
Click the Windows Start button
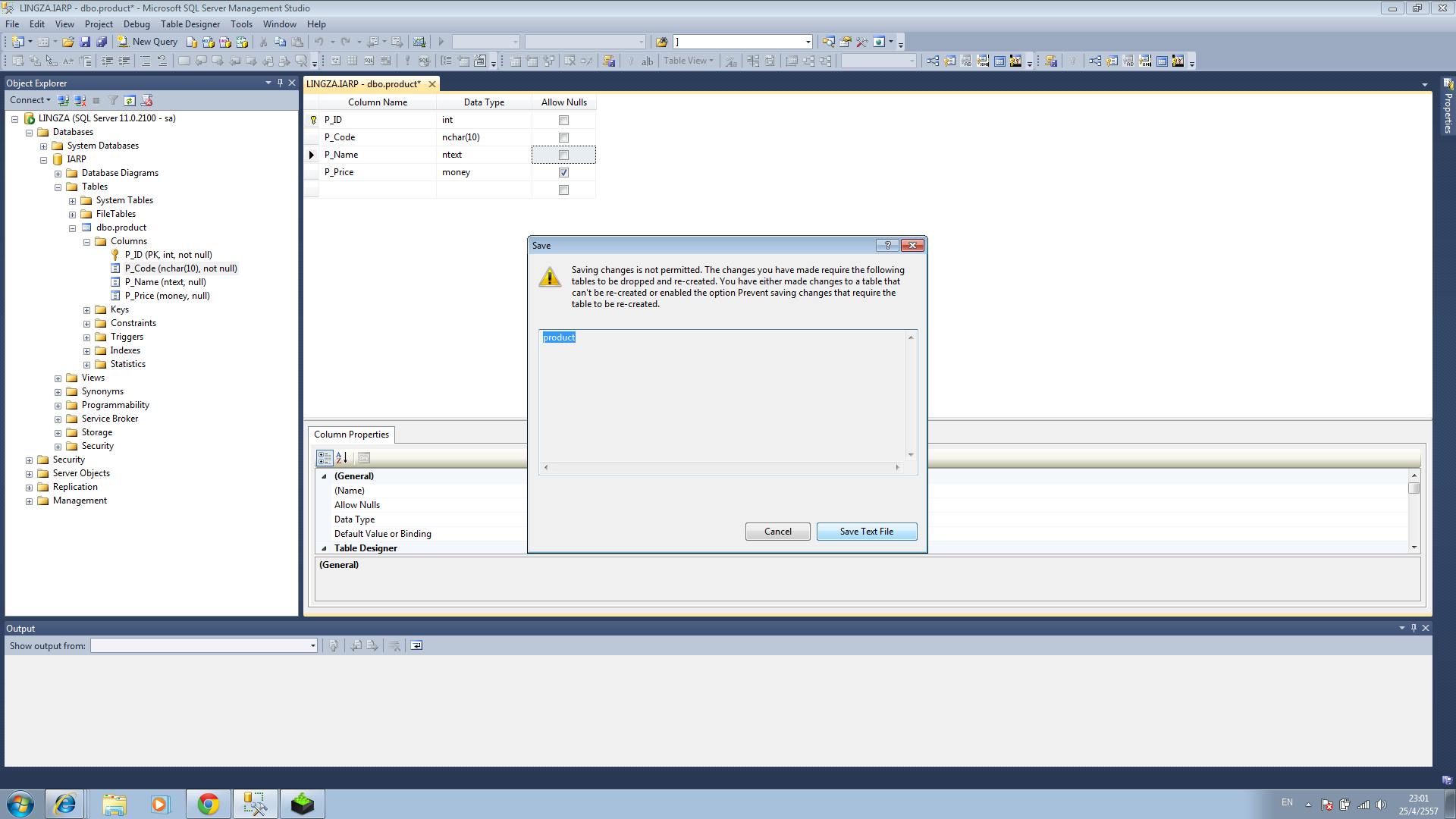(20, 804)
